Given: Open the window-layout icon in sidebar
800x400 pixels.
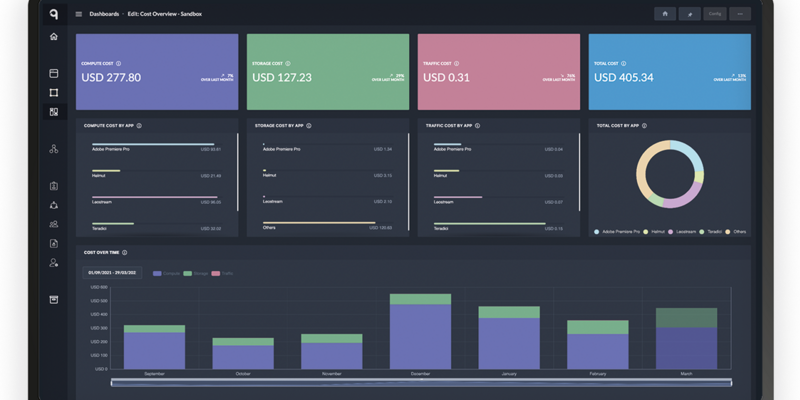Looking at the screenshot, I should pyautogui.click(x=54, y=73).
